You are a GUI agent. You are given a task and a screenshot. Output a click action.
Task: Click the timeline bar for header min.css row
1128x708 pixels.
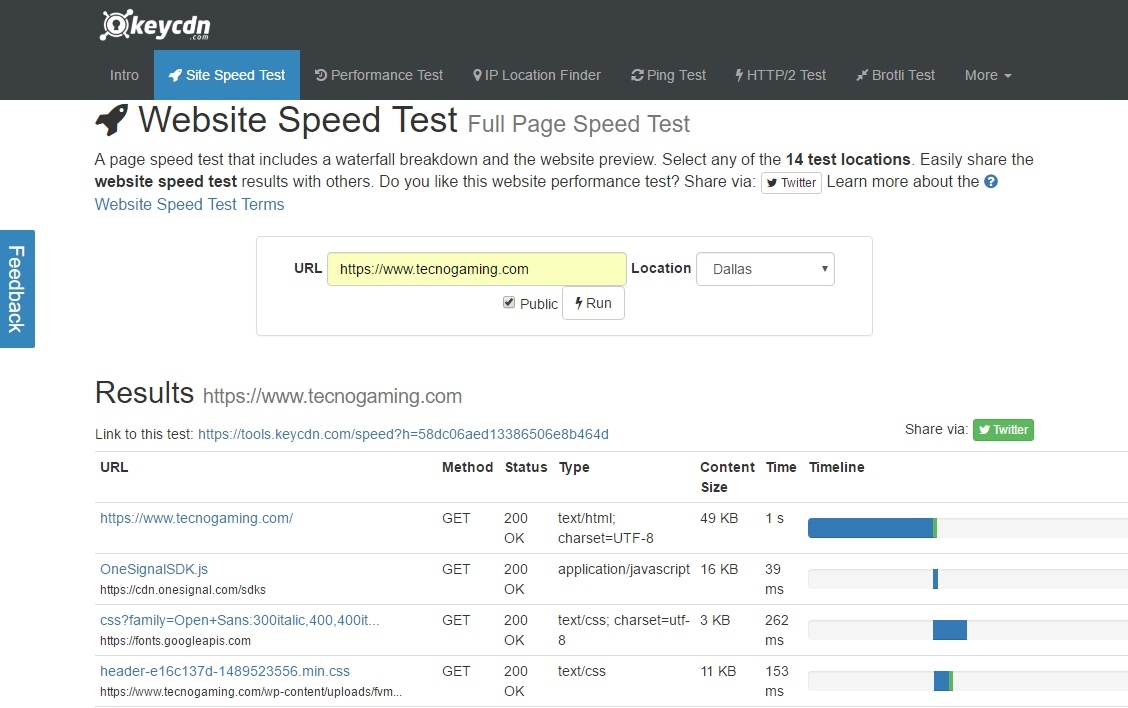point(943,681)
